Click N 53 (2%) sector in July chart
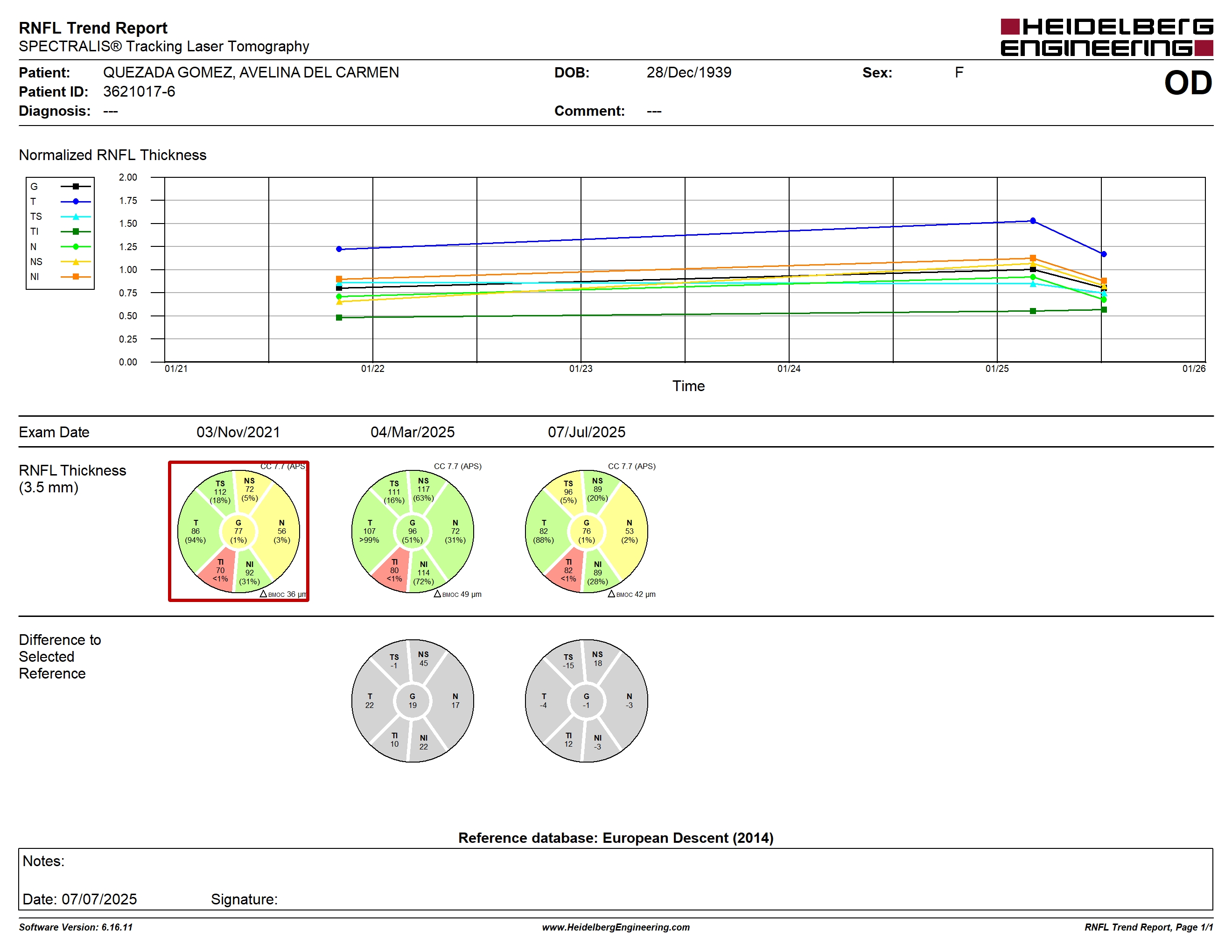The height and width of the screenshot is (952, 1232). tap(629, 531)
